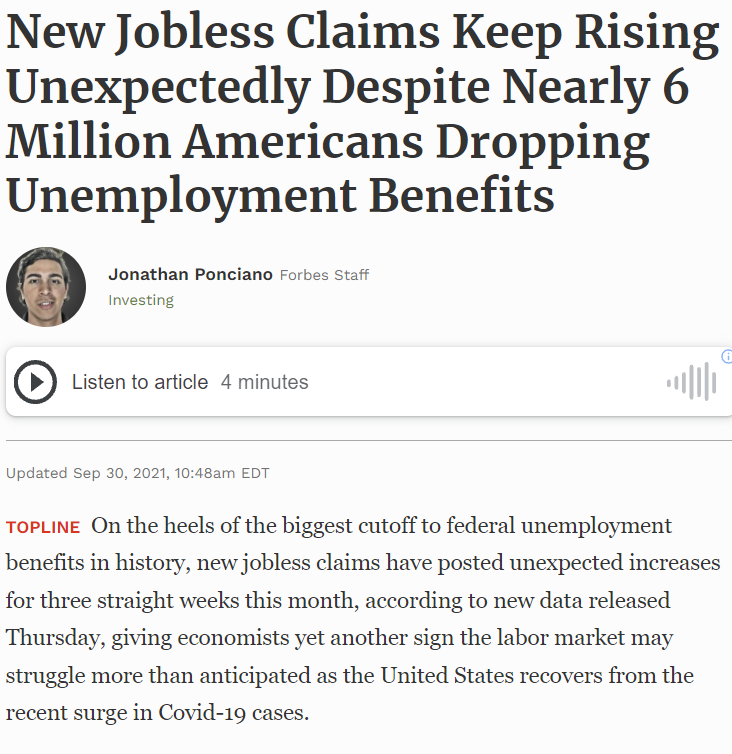Click the Updated Sep 30, 2021 timestamp
732x754 pixels.
138,473
